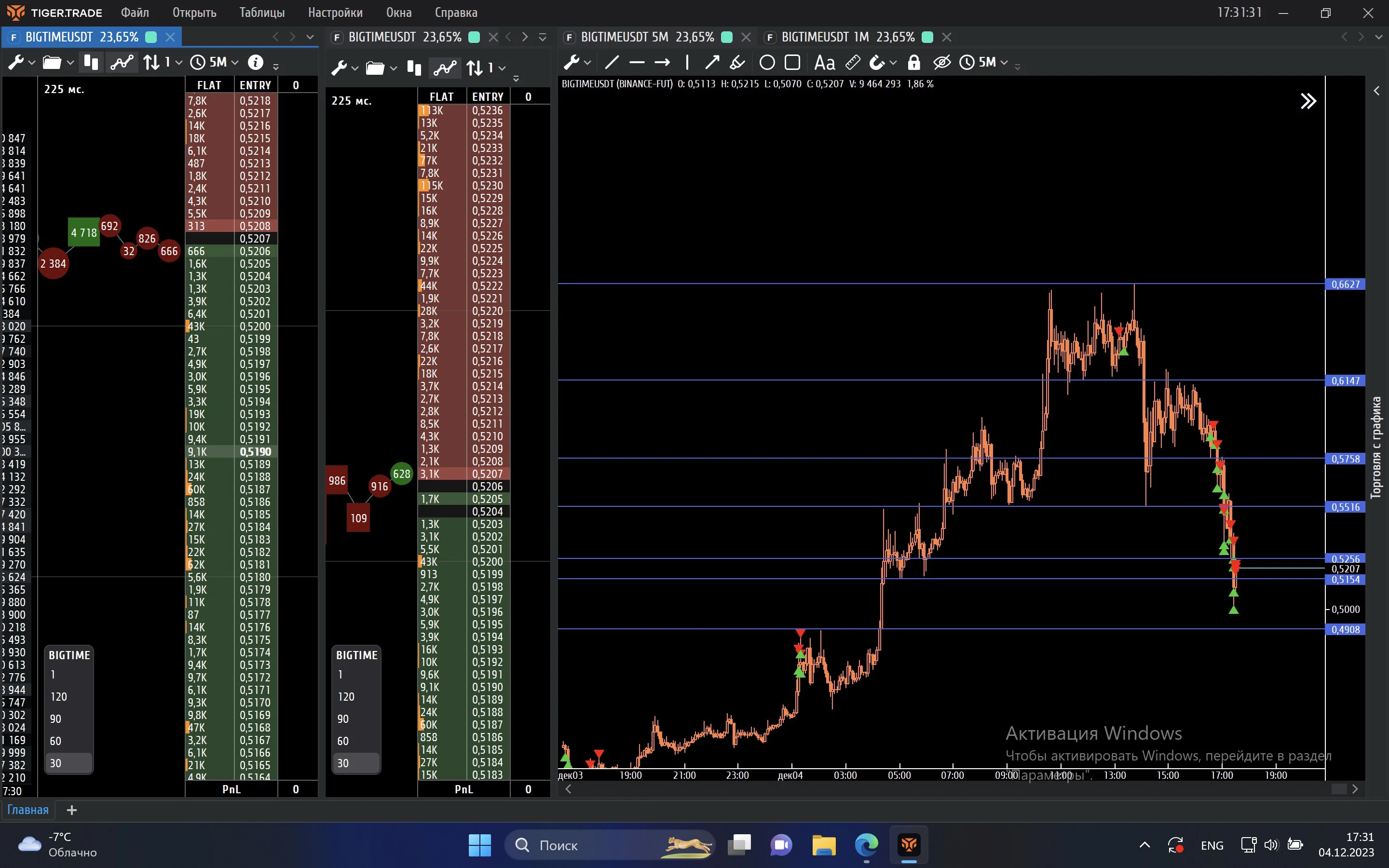Select the horizontal line drawing tool

click(637, 62)
